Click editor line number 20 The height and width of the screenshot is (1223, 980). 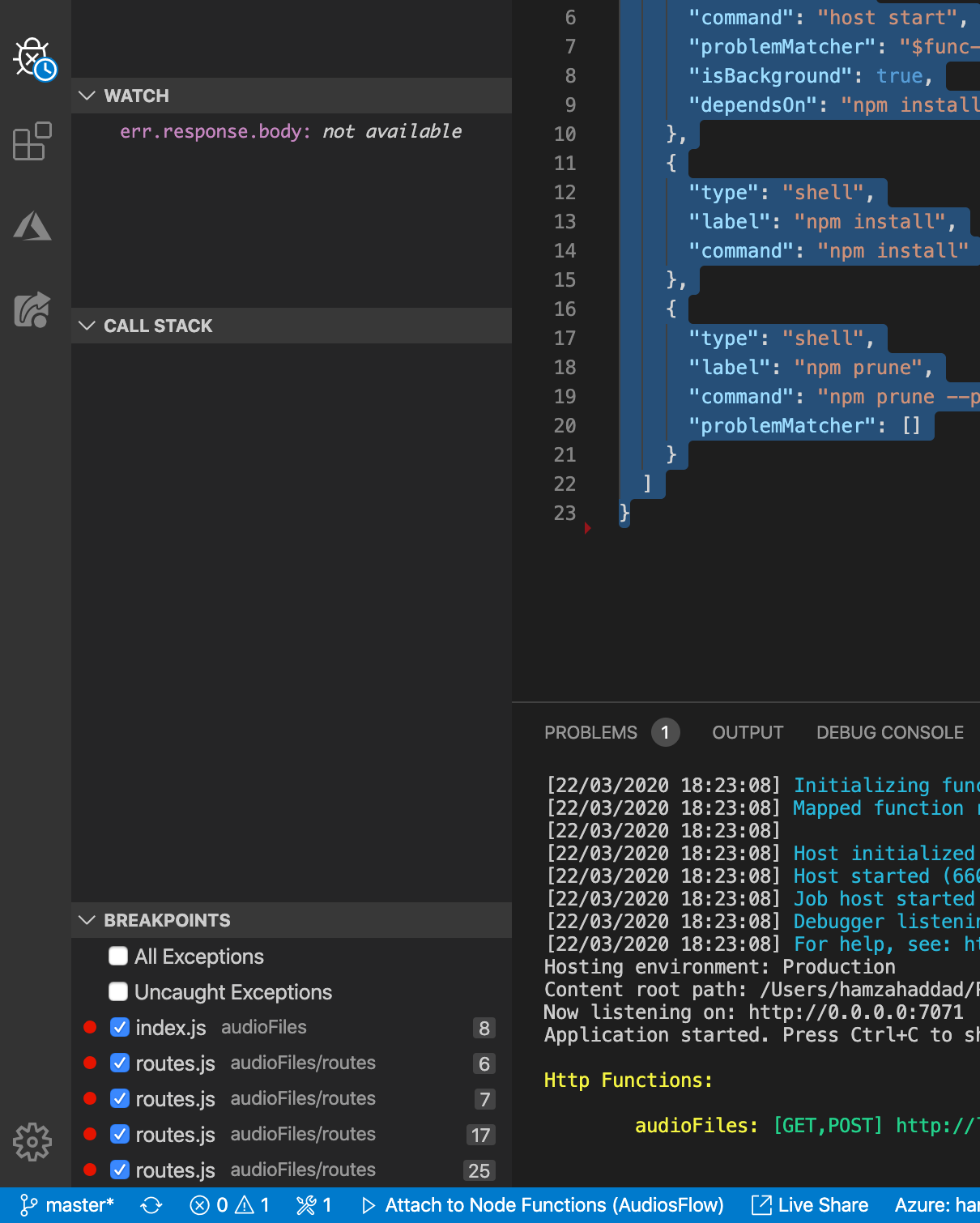[x=565, y=426]
